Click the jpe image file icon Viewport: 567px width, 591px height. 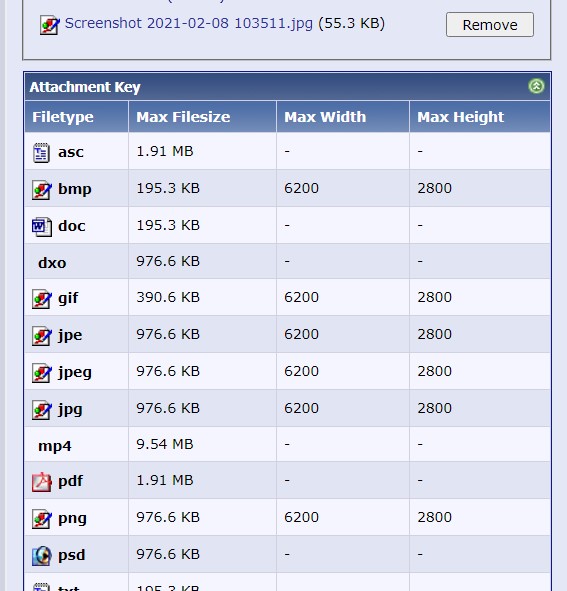coord(41,336)
